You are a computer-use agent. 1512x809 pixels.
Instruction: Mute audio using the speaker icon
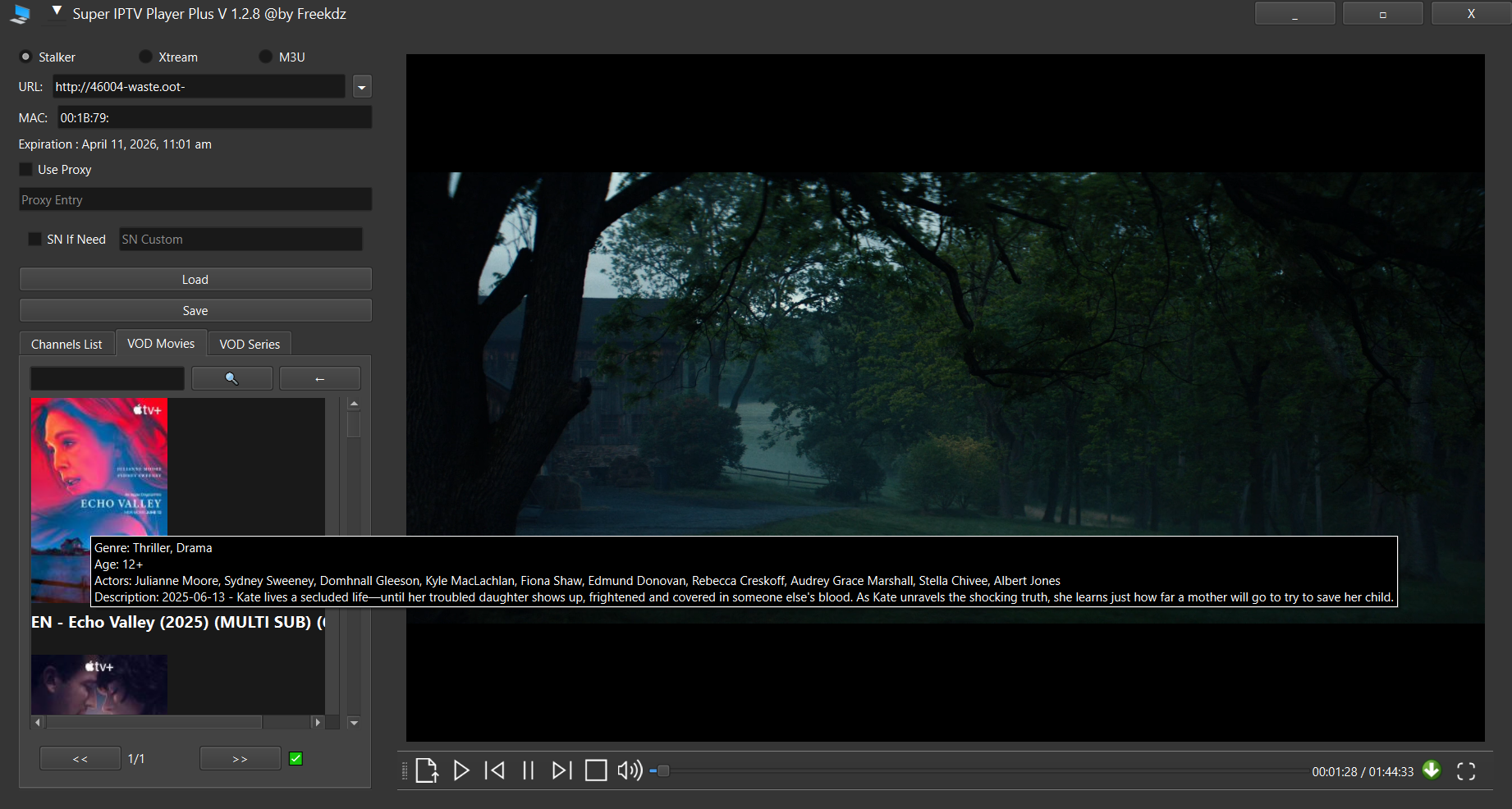coord(630,770)
